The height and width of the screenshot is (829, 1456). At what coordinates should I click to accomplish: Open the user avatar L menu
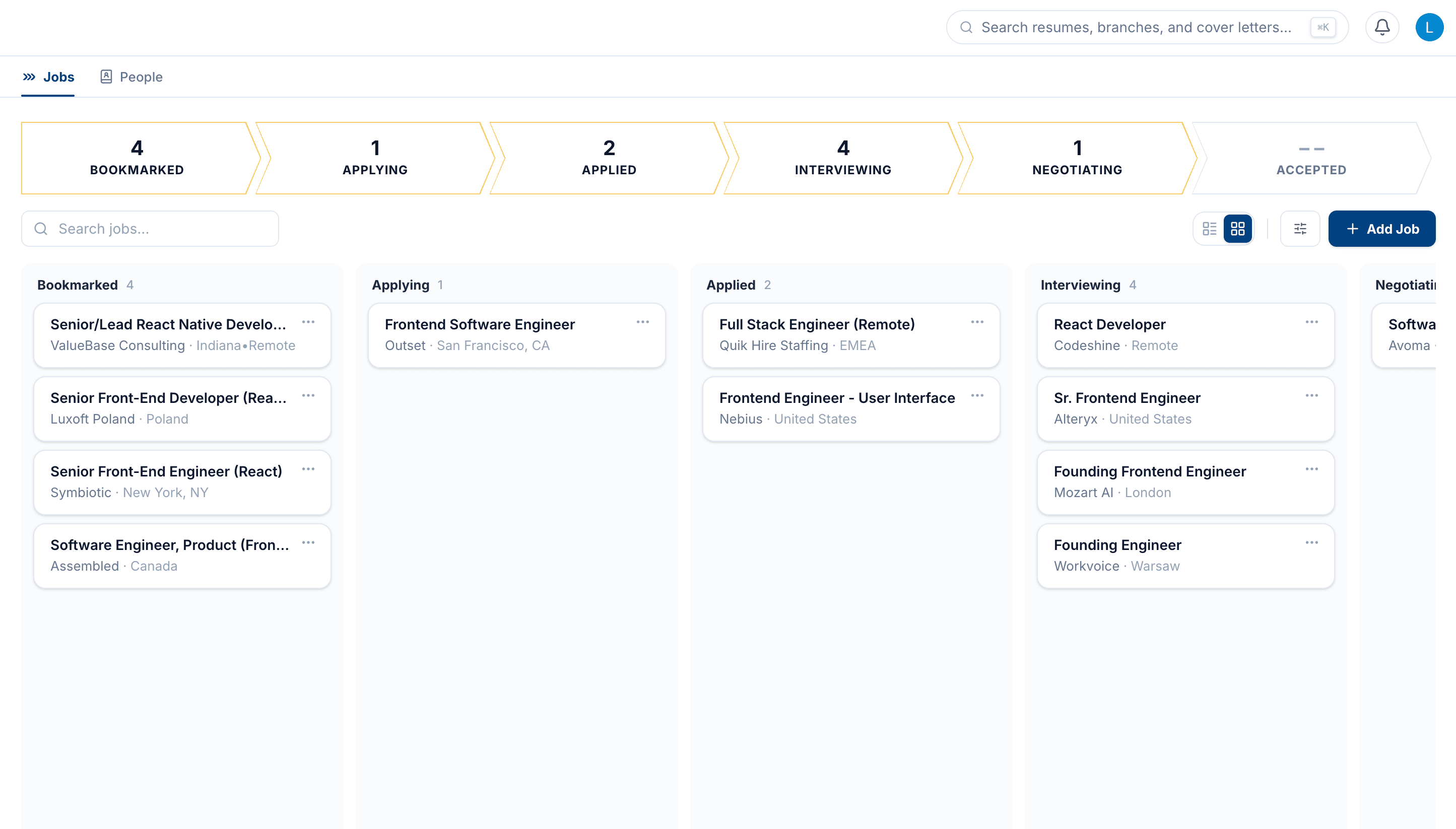(x=1429, y=27)
